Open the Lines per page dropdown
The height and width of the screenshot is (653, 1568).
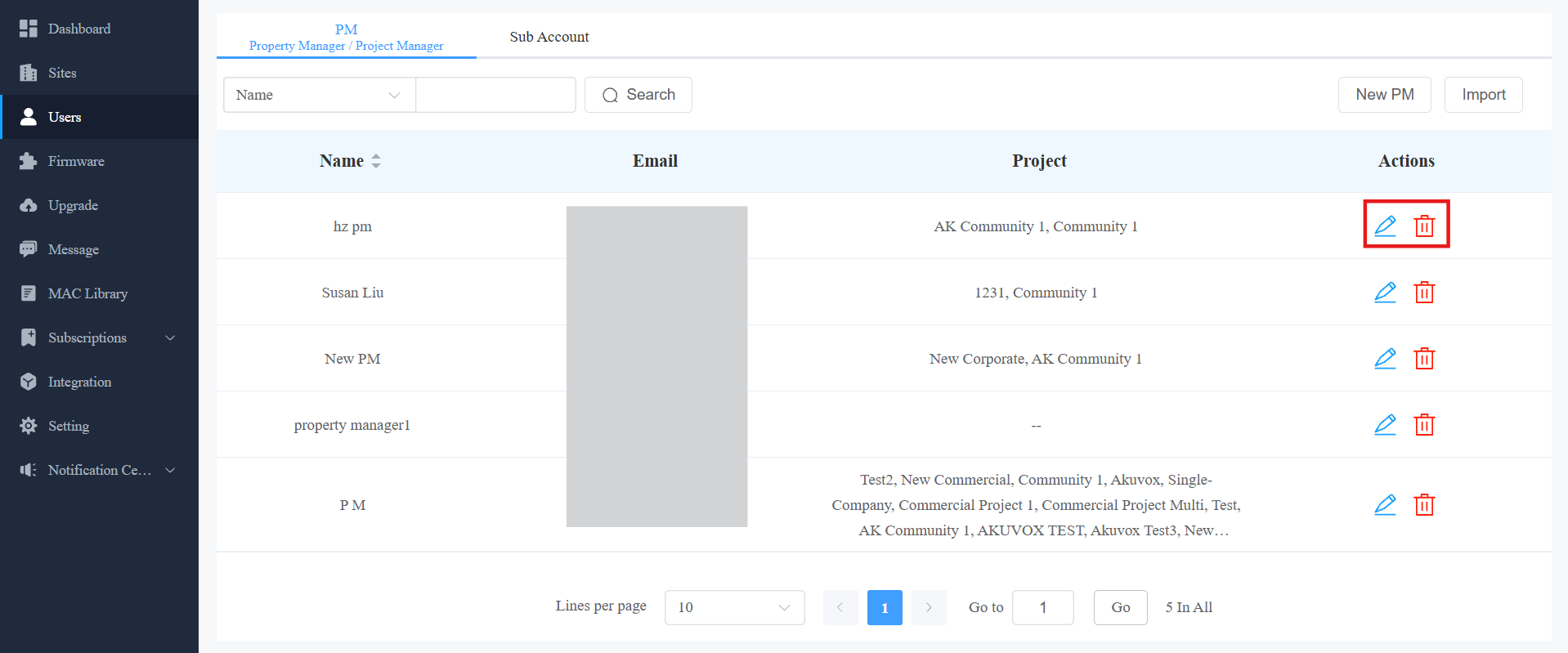pyautogui.click(x=735, y=607)
